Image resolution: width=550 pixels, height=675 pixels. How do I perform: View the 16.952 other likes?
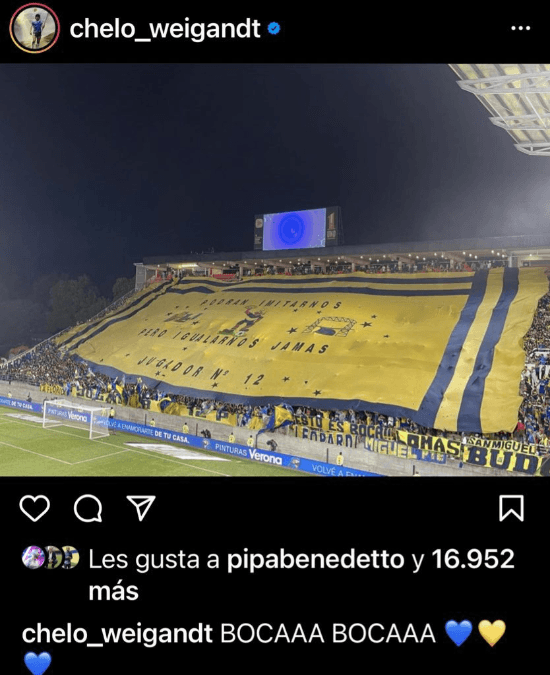pyautogui.click(x=473, y=559)
